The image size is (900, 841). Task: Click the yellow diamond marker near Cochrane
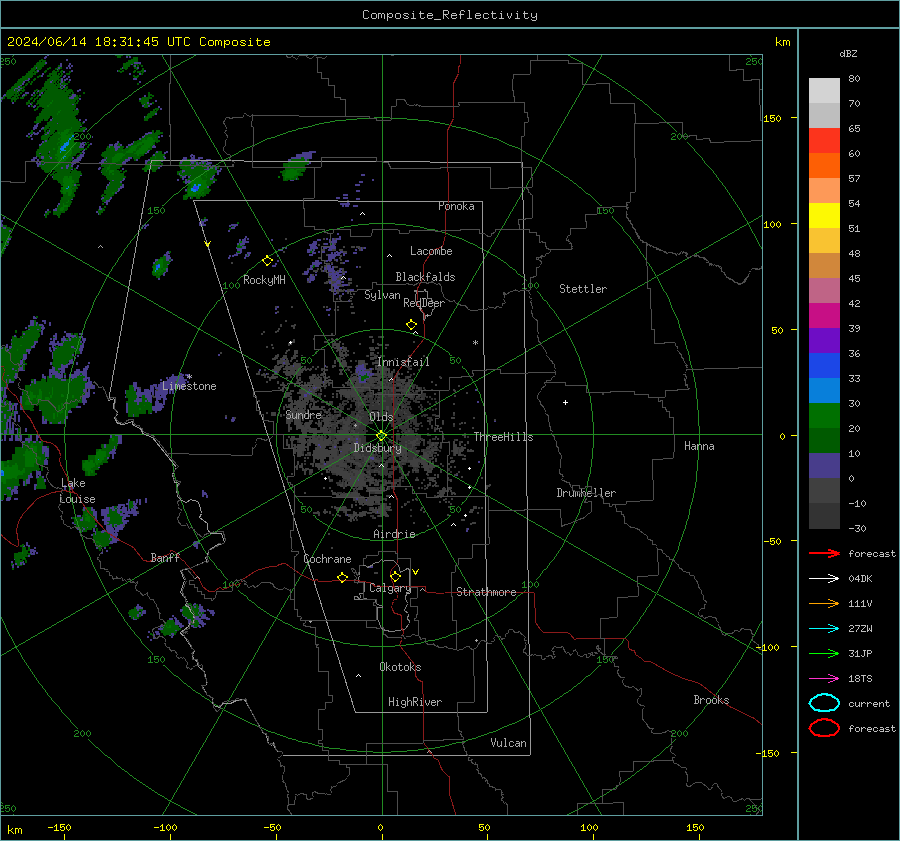pos(342,577)
